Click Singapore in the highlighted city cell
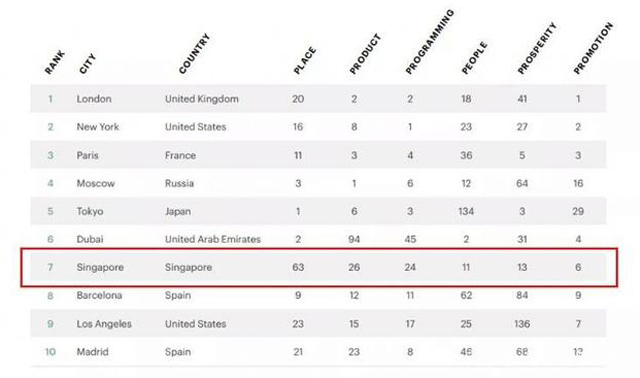This screenshot has width=640, height=378. 100,267
